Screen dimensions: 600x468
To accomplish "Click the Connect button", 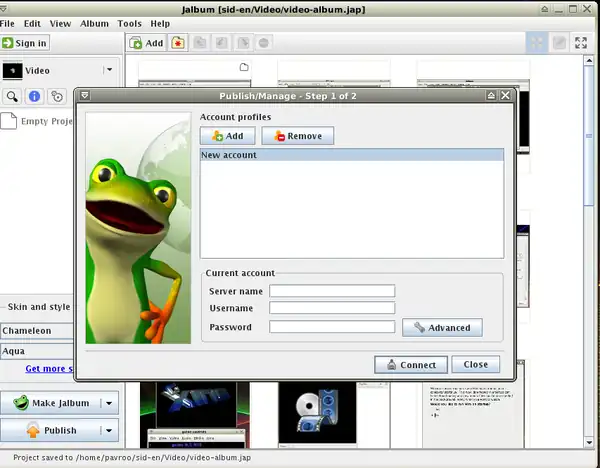I will click(410, 365).
